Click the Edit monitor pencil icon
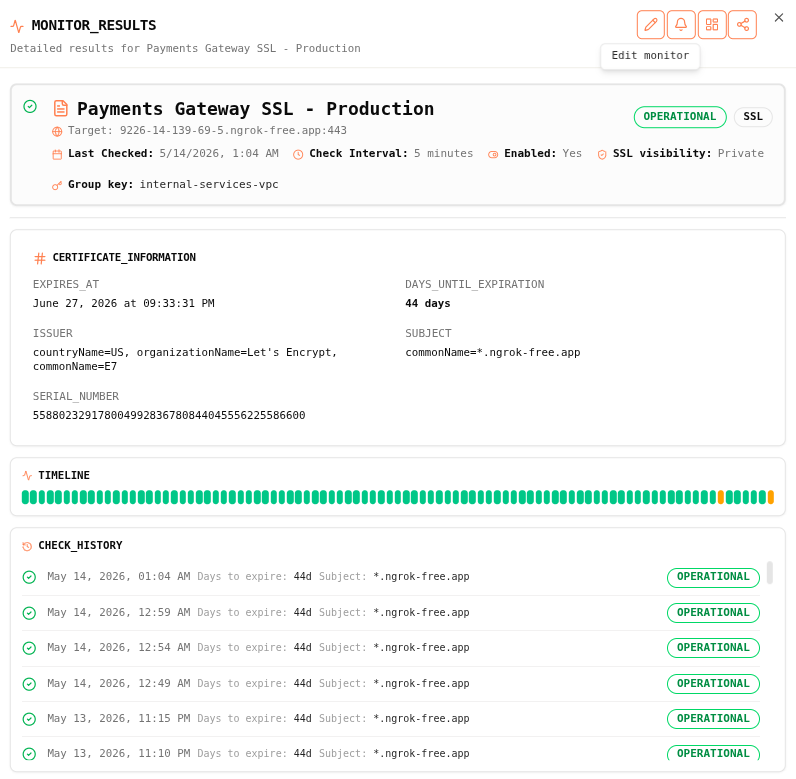The width and height of the screenshot is (796, 779). (650, 24)
